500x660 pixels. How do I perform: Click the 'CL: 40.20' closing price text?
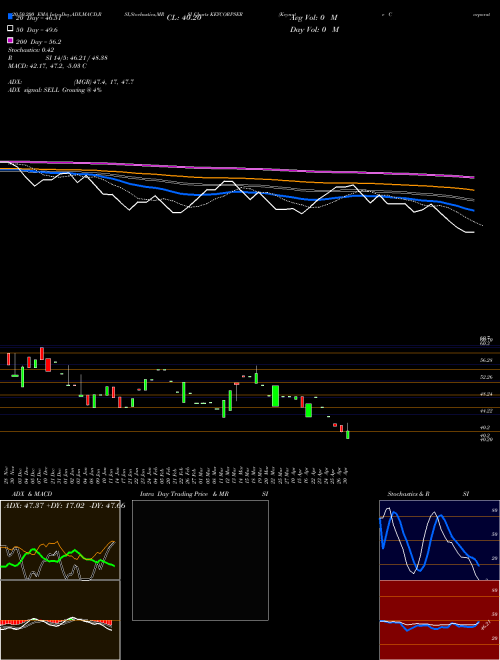pos(184,18)
